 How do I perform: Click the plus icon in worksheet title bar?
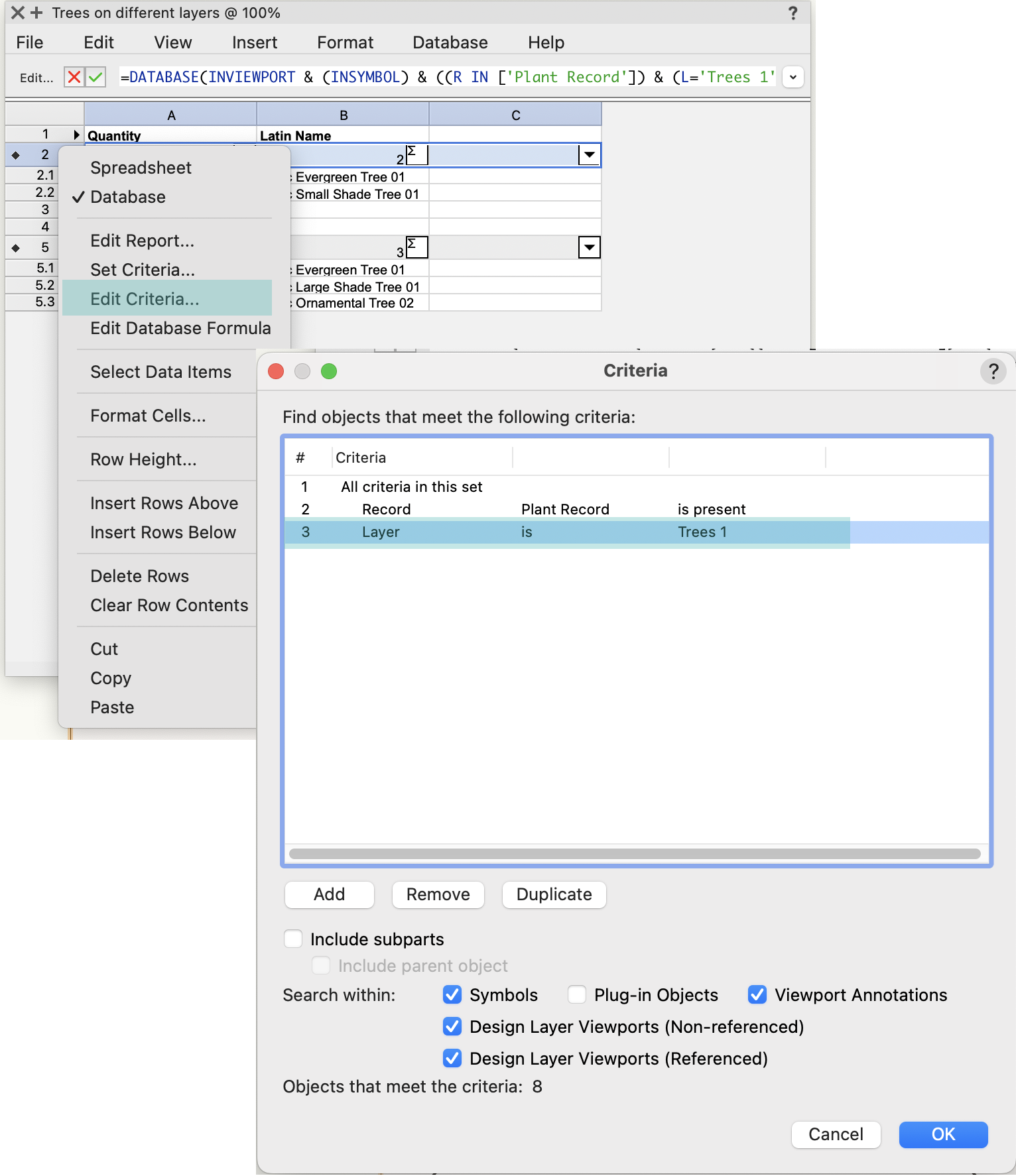pos(36,13)
